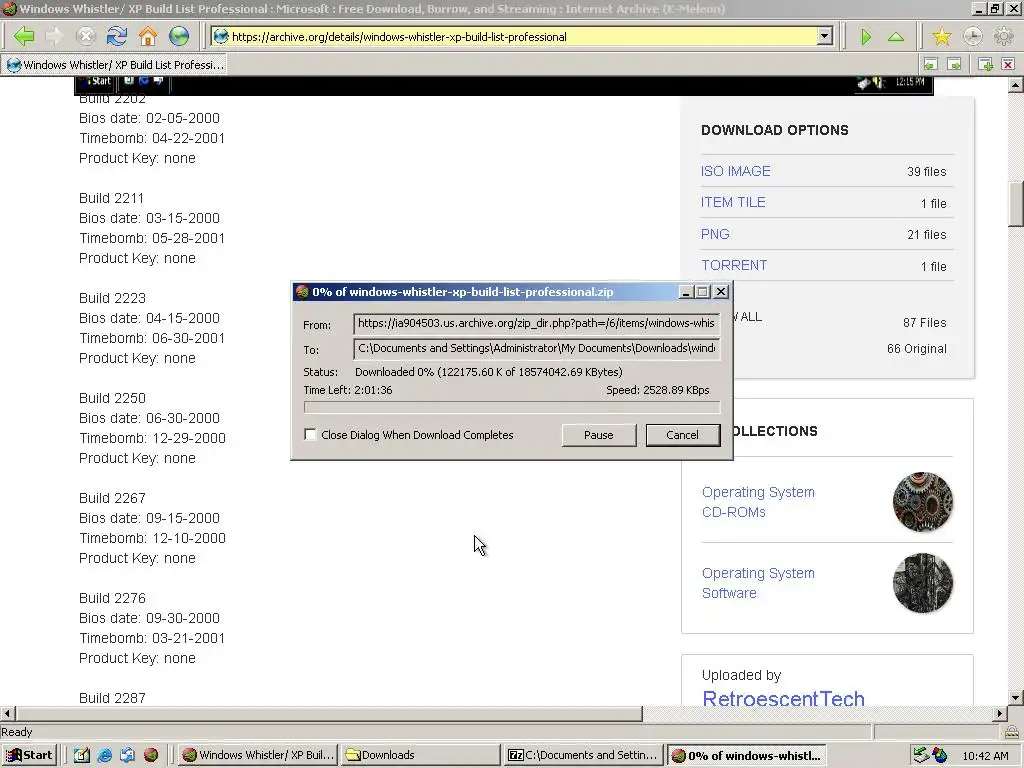The width and height of the screenshot is (1024, 768).
Task: Click the green Go arrow
Action: point(866,37)
